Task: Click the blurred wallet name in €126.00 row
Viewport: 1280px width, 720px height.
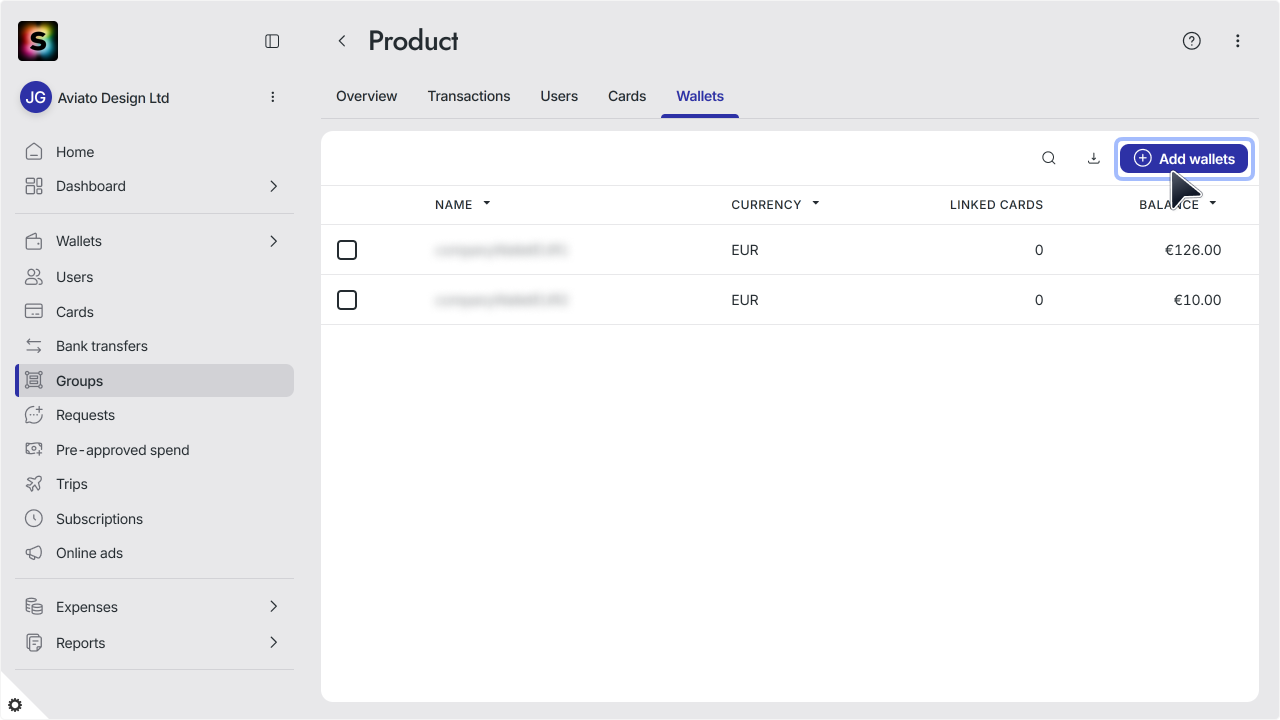Action: [501, 250]
